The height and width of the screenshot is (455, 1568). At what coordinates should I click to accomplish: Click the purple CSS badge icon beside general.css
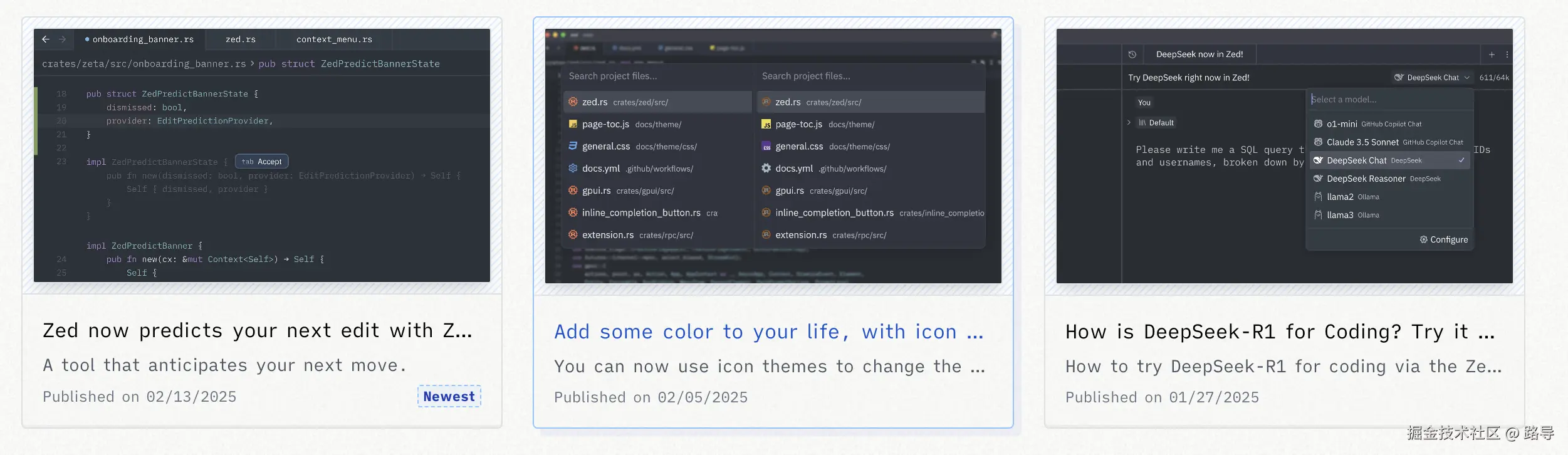[766, 146]
